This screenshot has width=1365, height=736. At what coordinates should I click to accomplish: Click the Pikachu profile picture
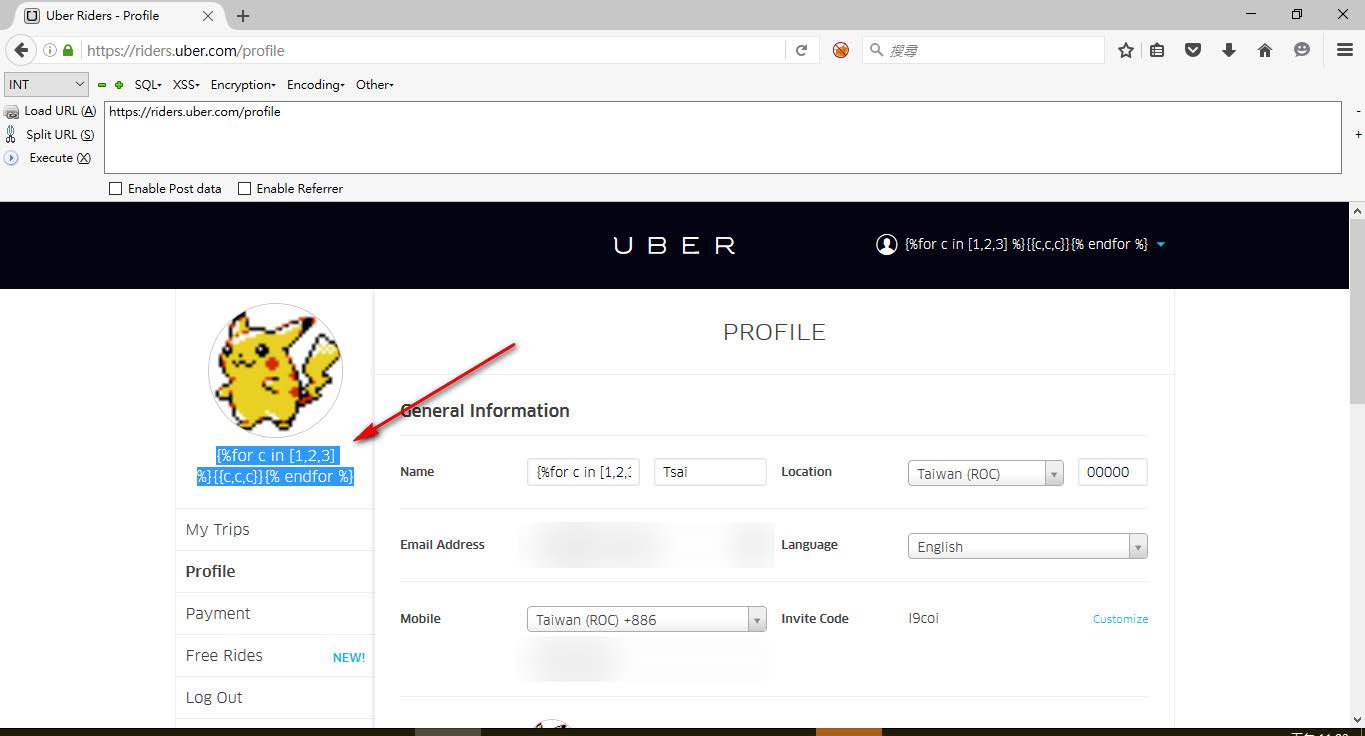click(275, 370)
